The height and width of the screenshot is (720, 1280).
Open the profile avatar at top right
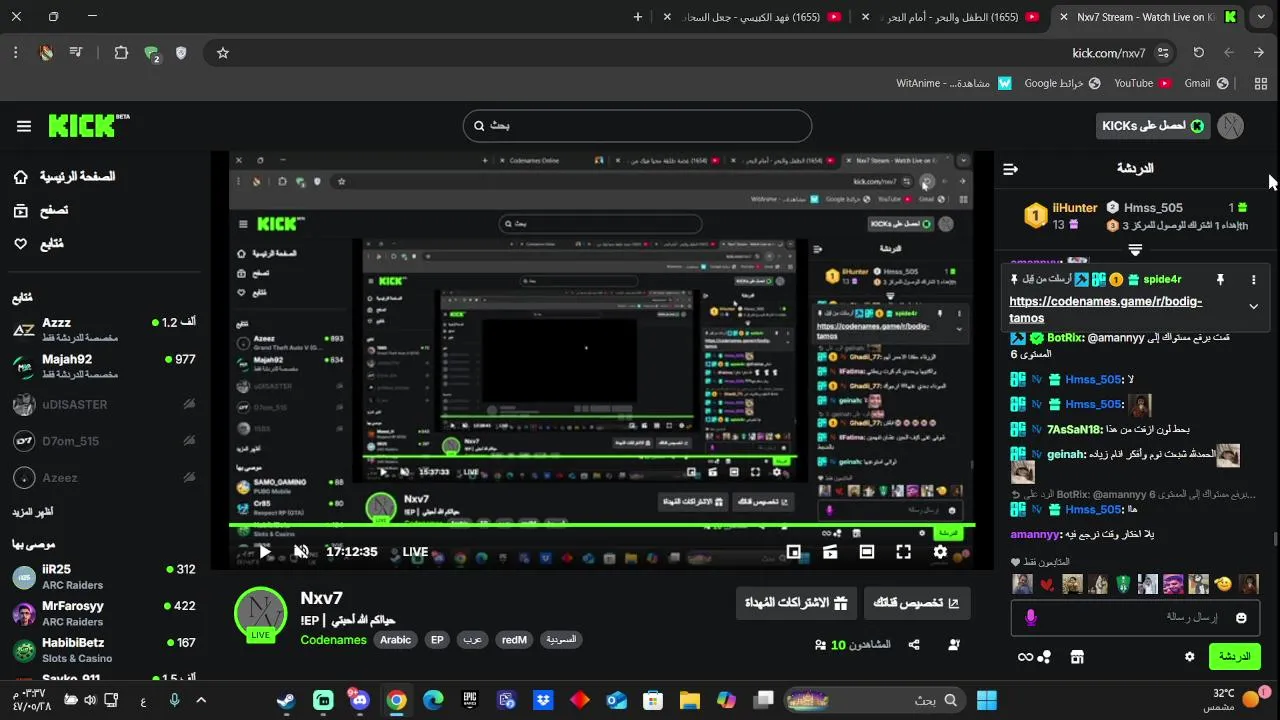coord(1231,126)
